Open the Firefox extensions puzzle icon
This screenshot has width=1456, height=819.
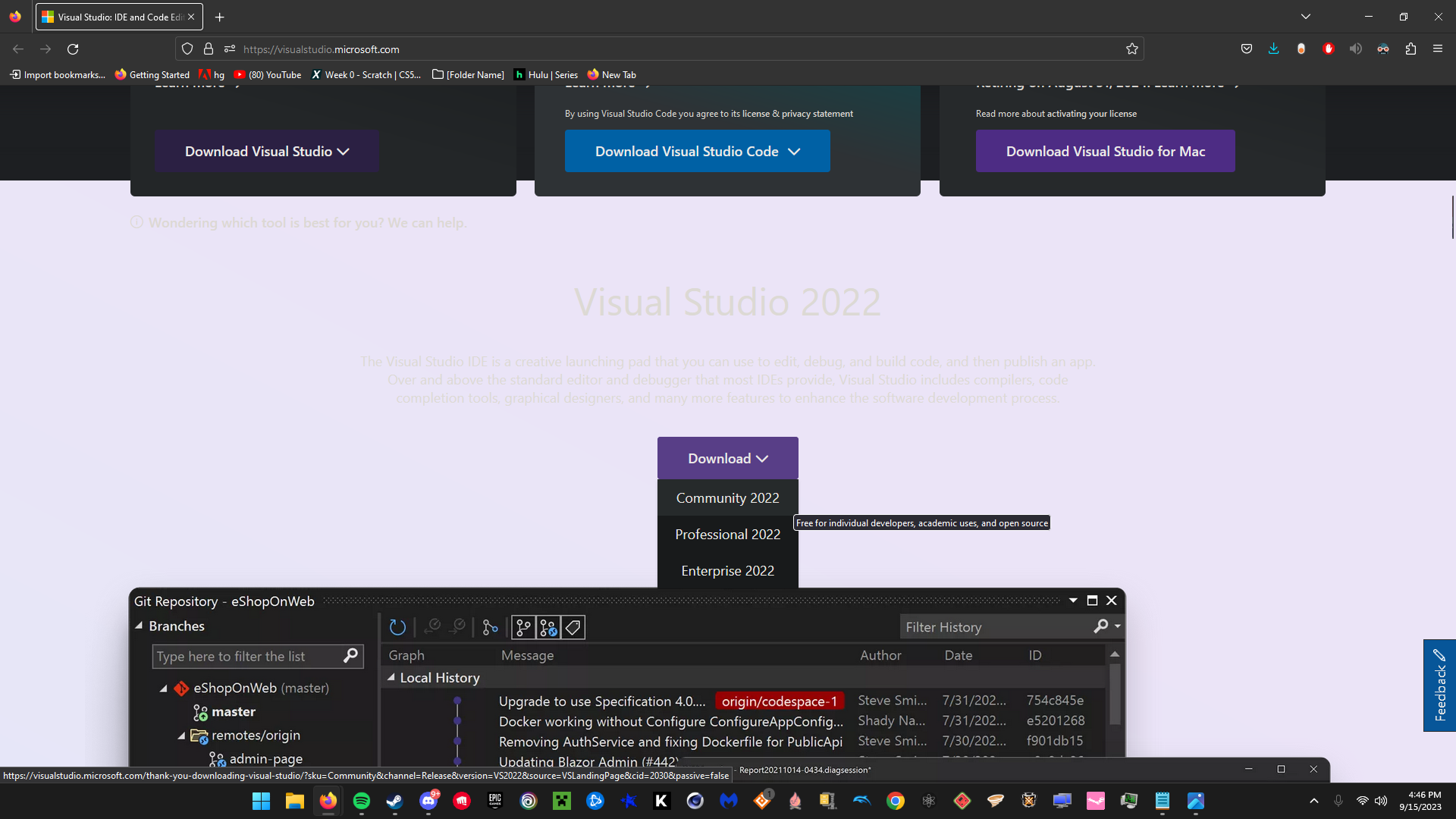[x=1410, y=49]
